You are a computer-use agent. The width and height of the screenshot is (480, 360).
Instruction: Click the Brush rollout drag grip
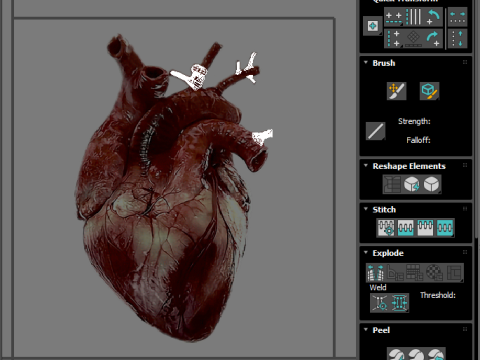(x=465, y=62)
